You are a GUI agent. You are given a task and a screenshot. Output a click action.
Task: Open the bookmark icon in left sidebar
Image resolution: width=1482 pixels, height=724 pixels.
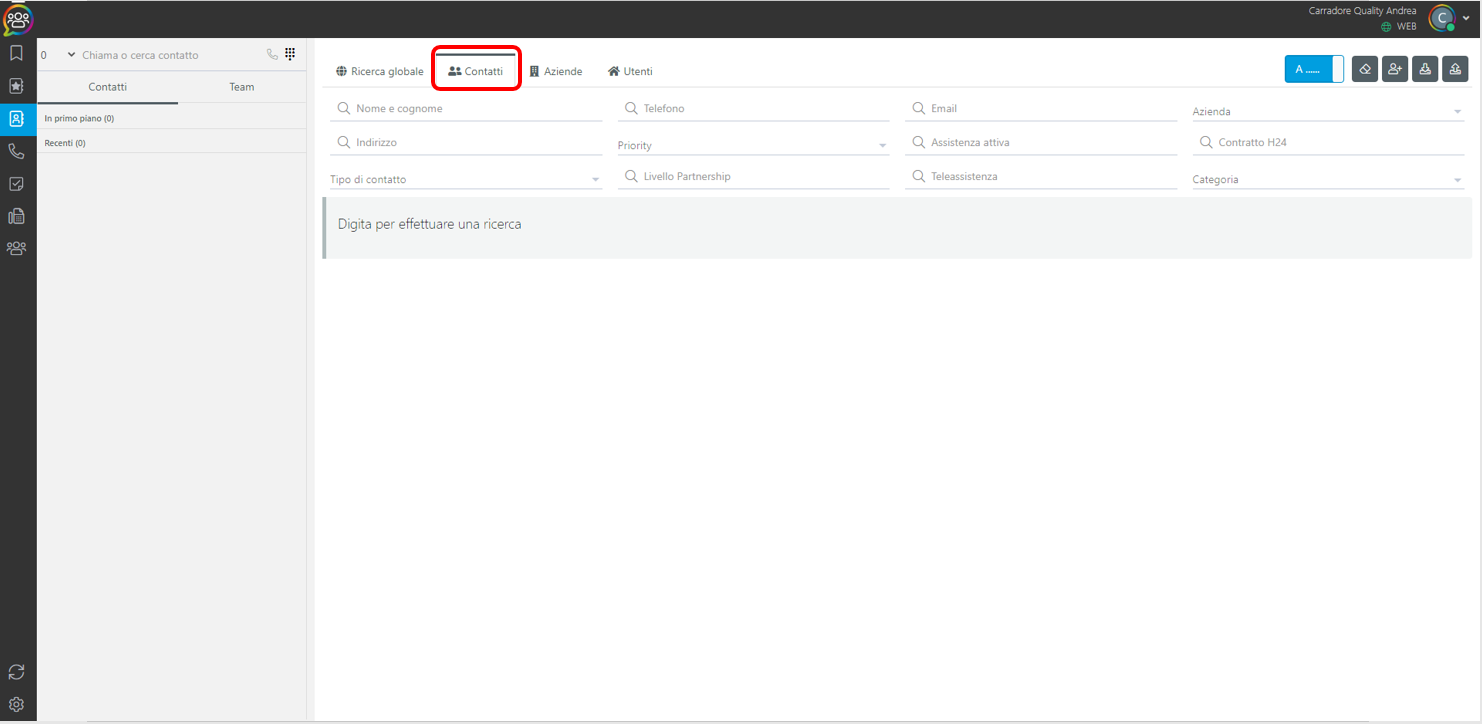(16, 54)
